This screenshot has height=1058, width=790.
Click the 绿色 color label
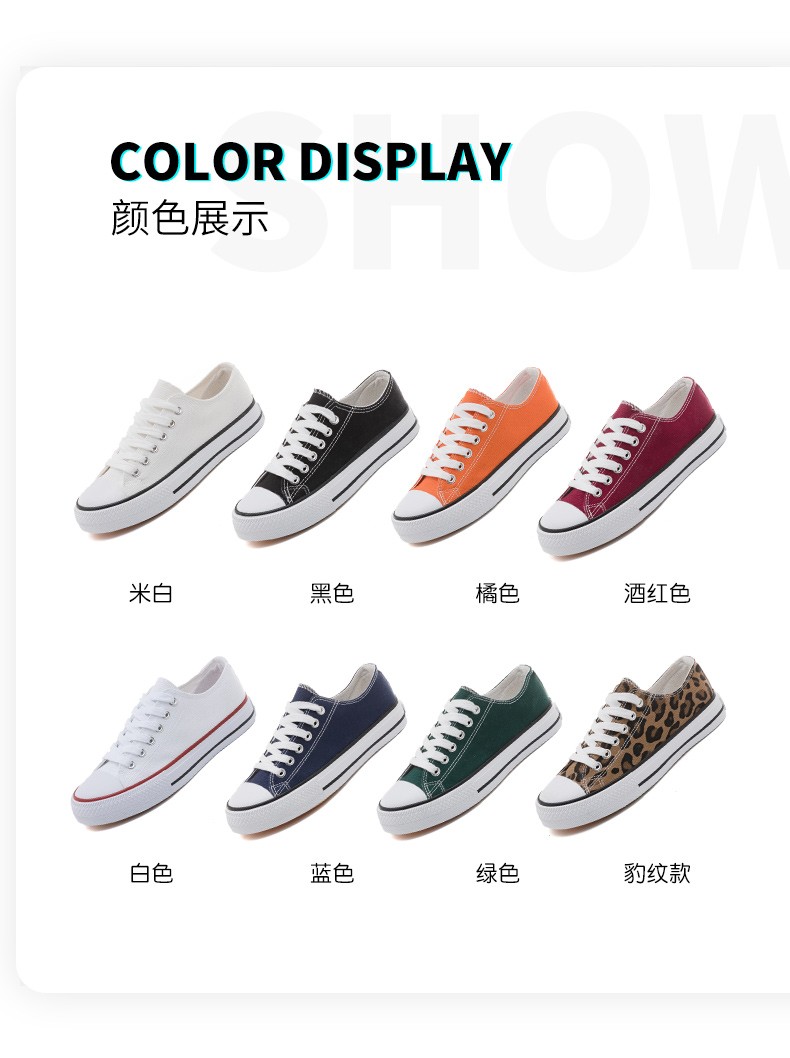[x=497, y=873]
